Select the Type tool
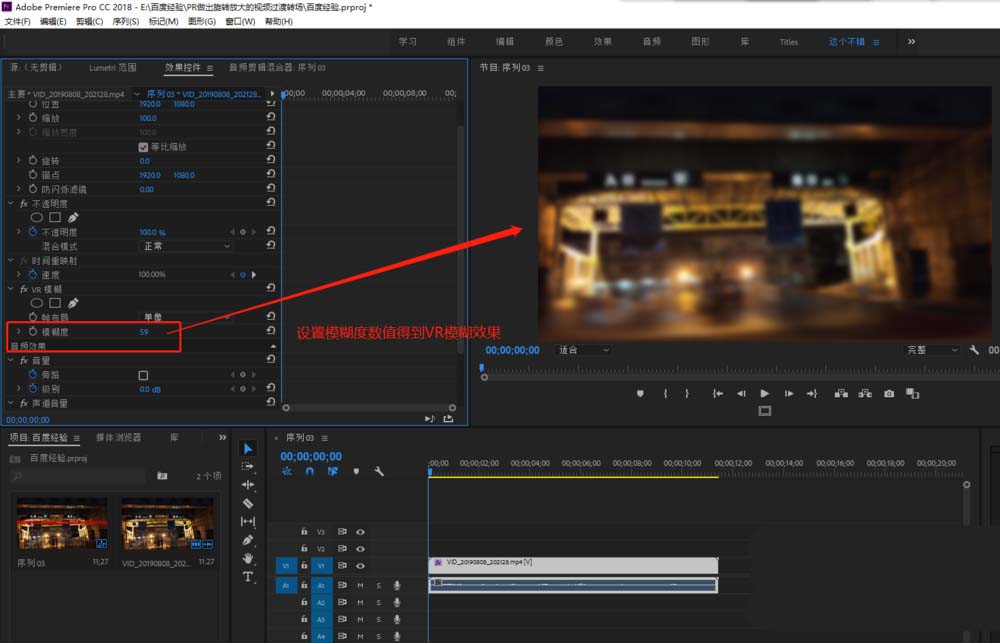Screen dimensions: 1000x643 (x=248, y=577)
